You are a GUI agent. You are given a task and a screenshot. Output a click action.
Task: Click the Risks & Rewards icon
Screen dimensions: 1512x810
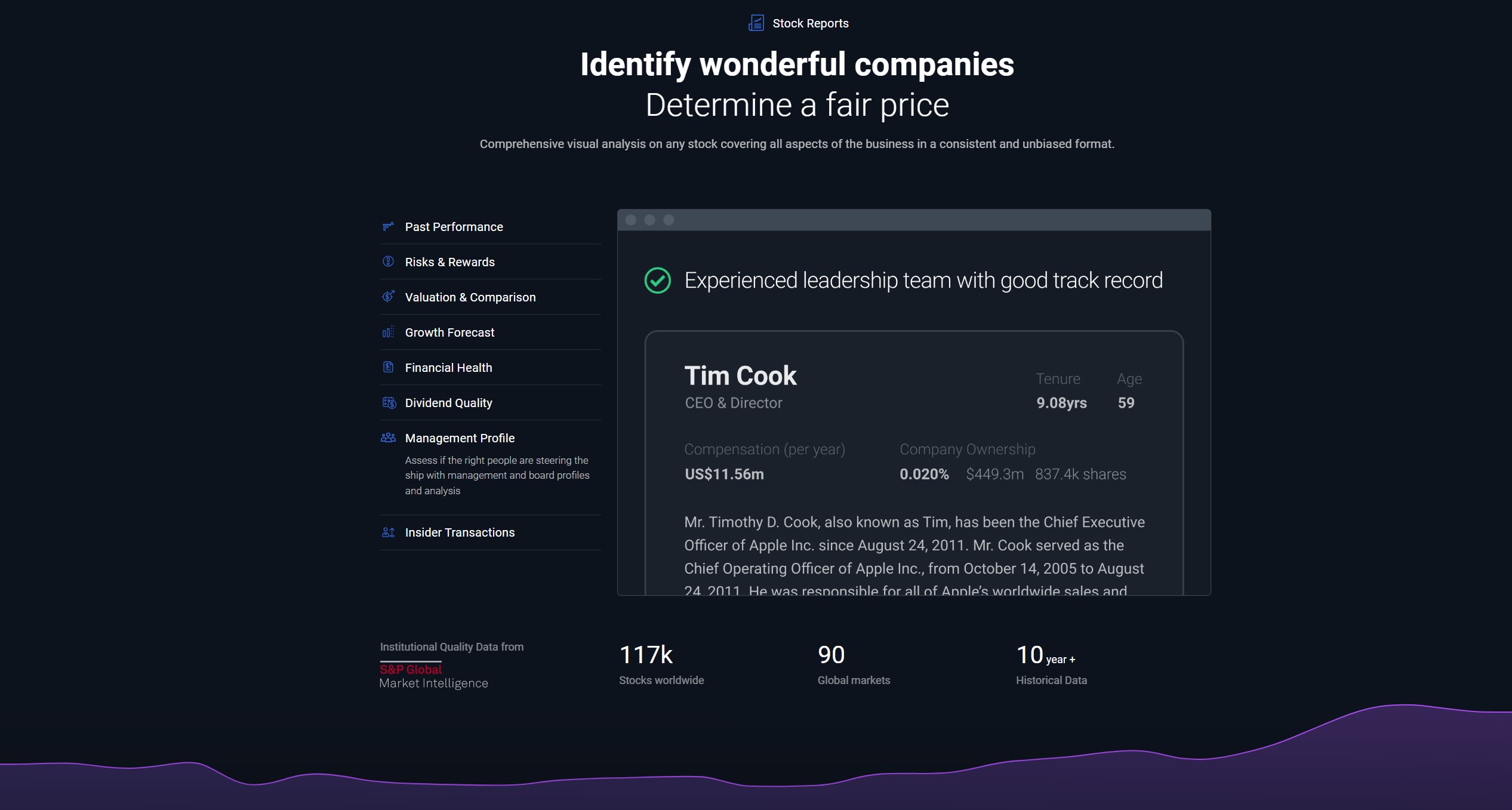coord(388,261)
